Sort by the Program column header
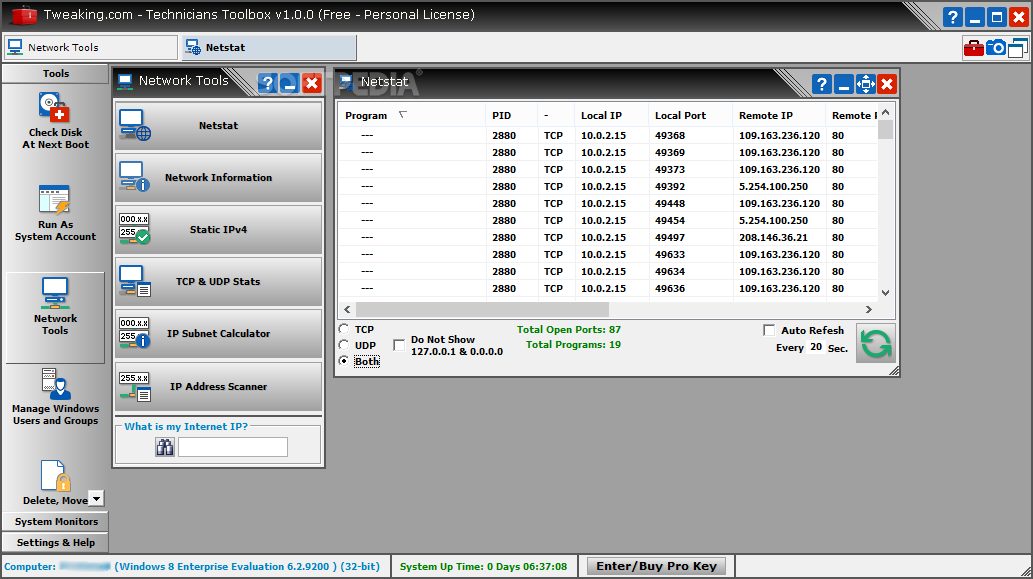This screenshot has width=1033, height=579. (x=412, y=115)
